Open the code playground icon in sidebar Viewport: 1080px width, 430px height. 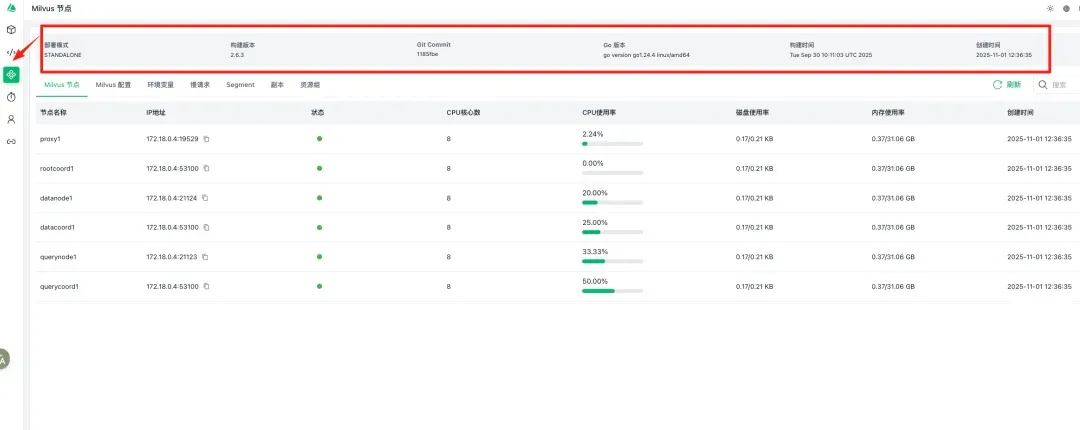coord(11,52)
